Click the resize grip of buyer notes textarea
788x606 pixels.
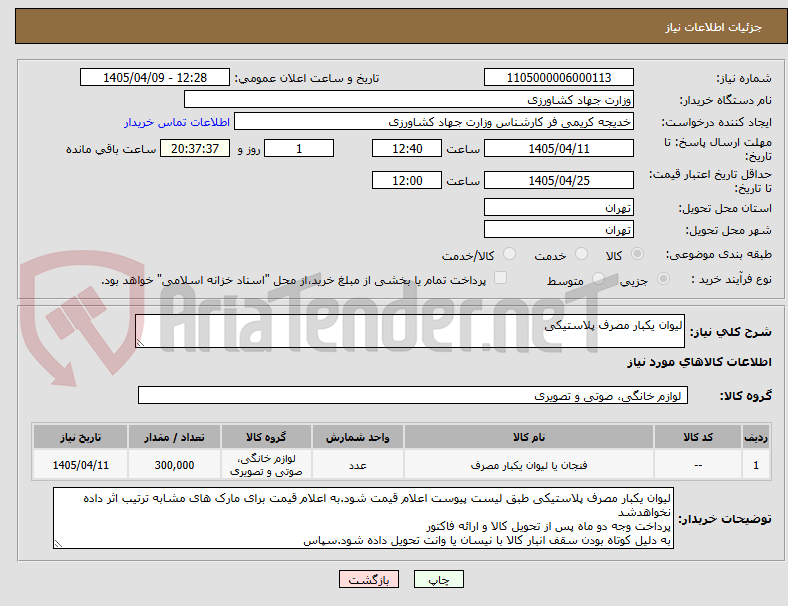click(x=58, y=544)
